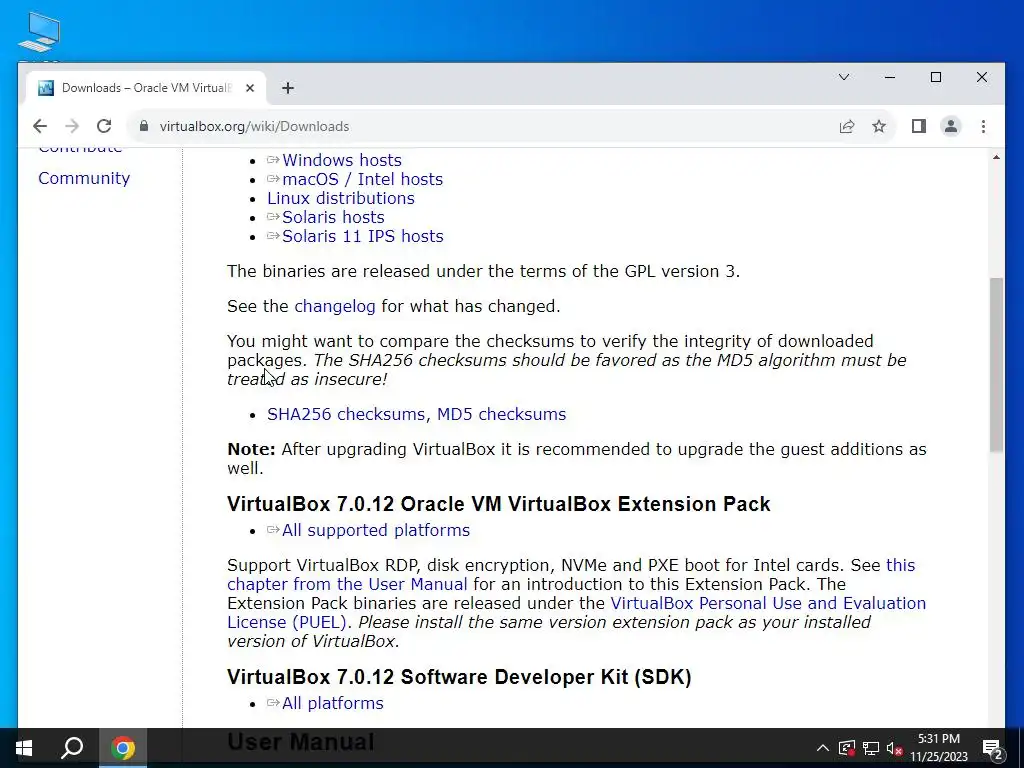Reload the VirtualBox Downloads page
This screenshot has width=1024, height=768.
click(104, 126)
